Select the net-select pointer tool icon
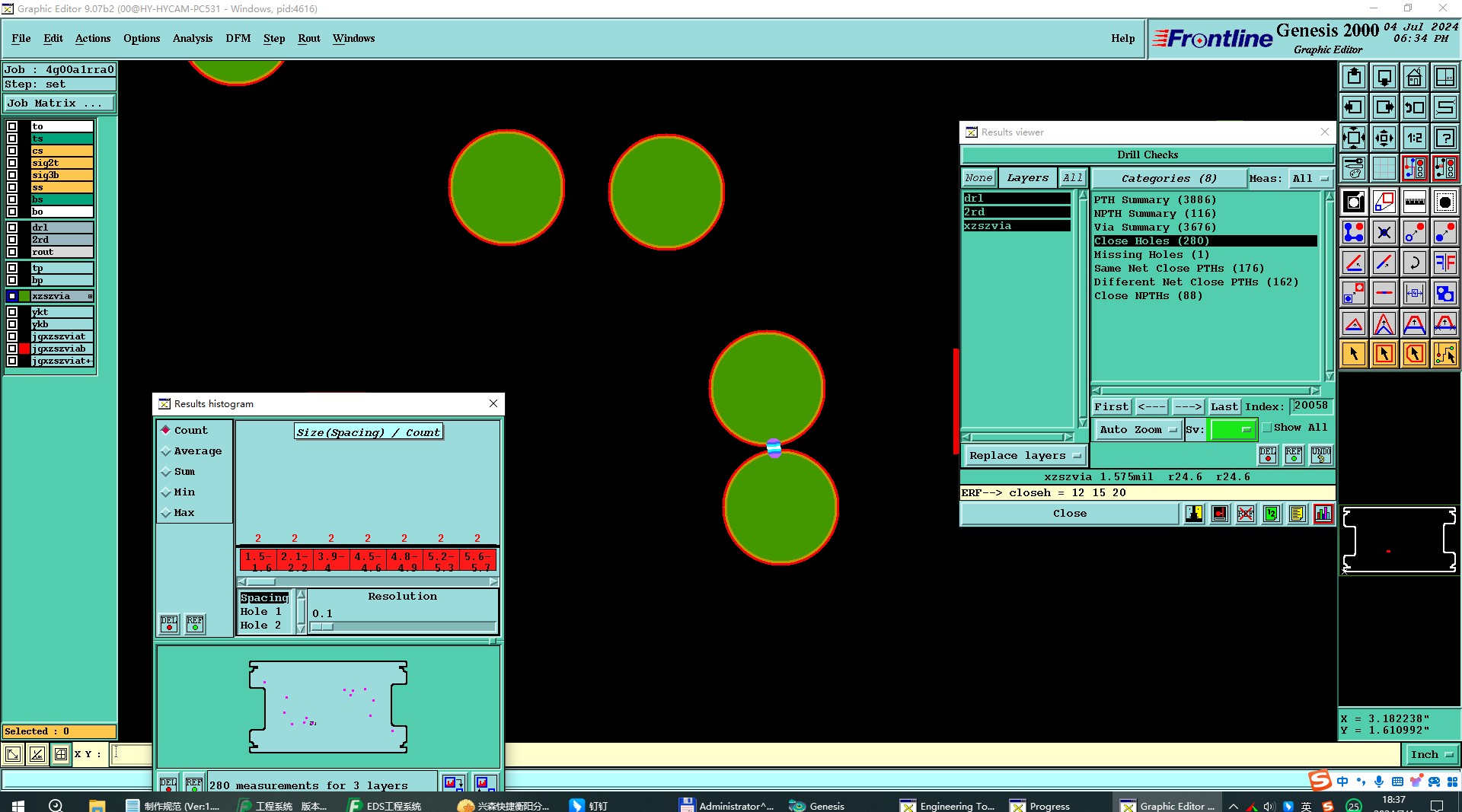The height and width of the screenshot is (812, 1462). (x=1444, y=354)
